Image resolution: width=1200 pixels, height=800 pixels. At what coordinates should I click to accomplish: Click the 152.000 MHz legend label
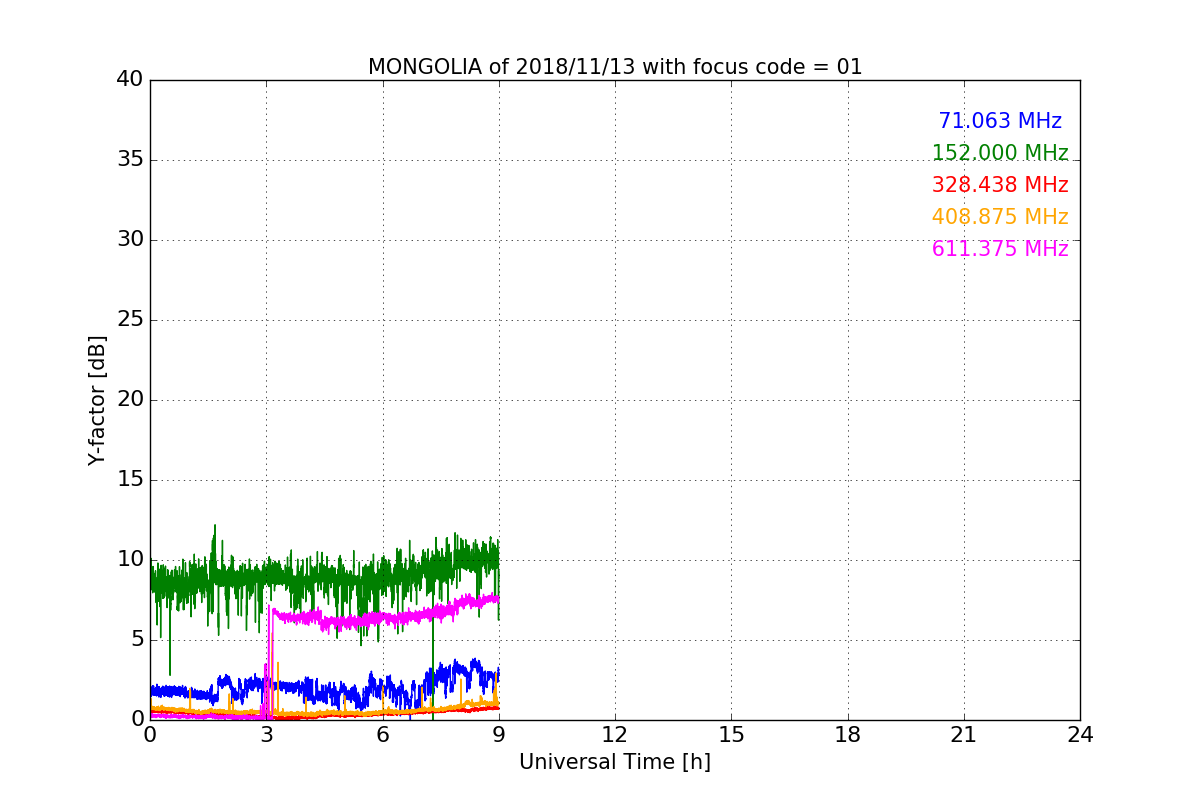pyautogui.click(x=1000, y=153)
